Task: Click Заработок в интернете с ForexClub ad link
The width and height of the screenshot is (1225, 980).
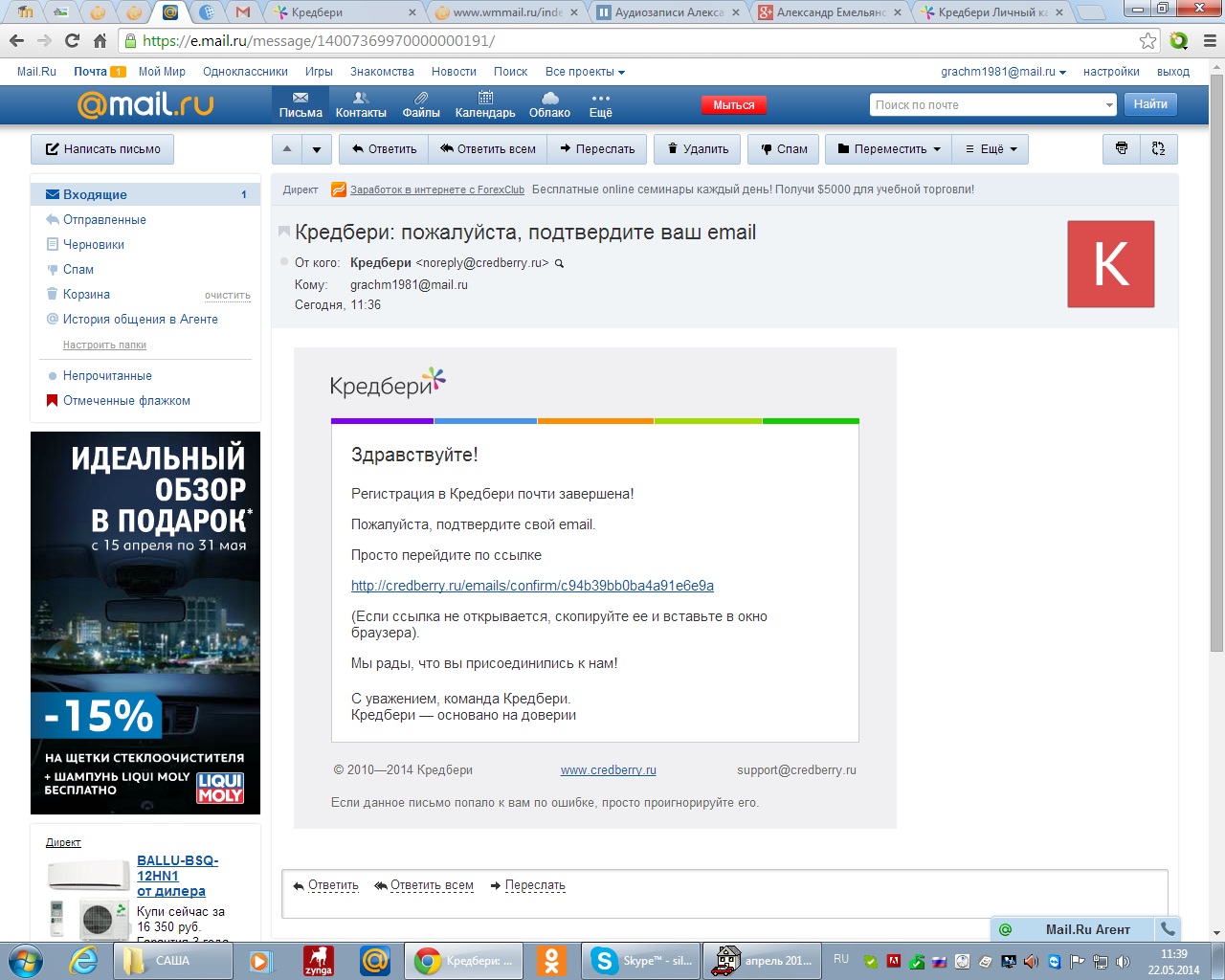Action: point(437,189)
